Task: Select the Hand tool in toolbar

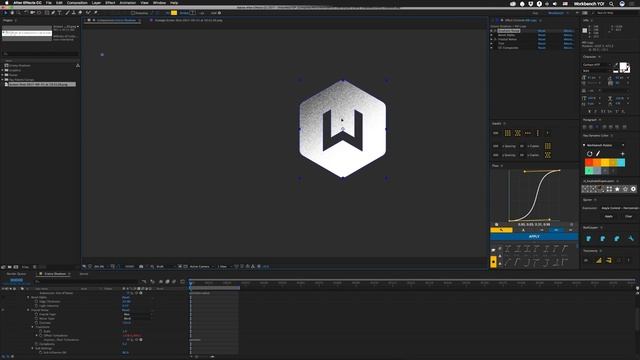Action: tap(12, 13)
